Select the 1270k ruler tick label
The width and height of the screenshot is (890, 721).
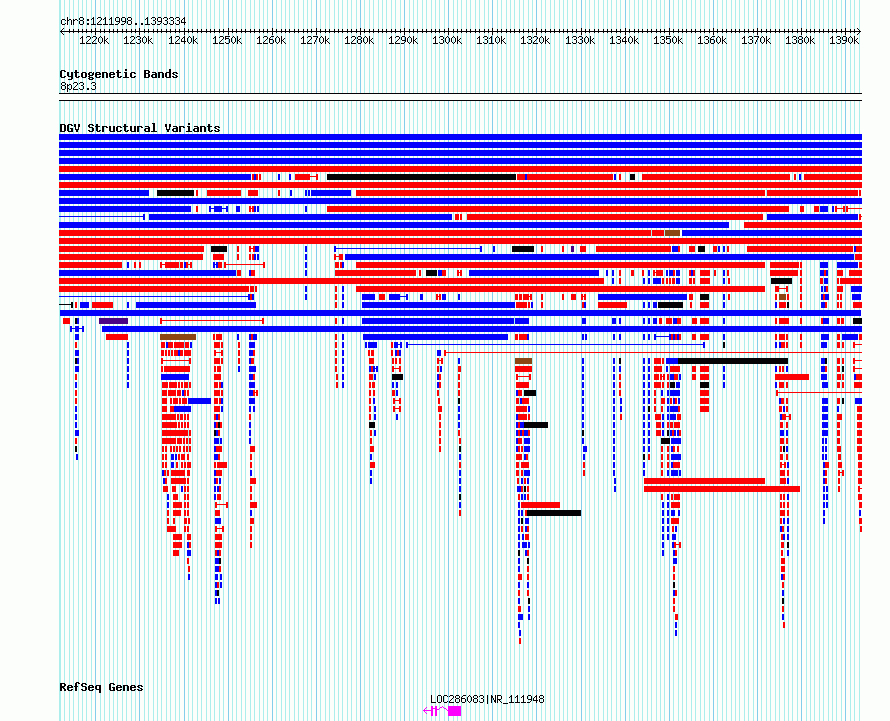pos(315,40)
